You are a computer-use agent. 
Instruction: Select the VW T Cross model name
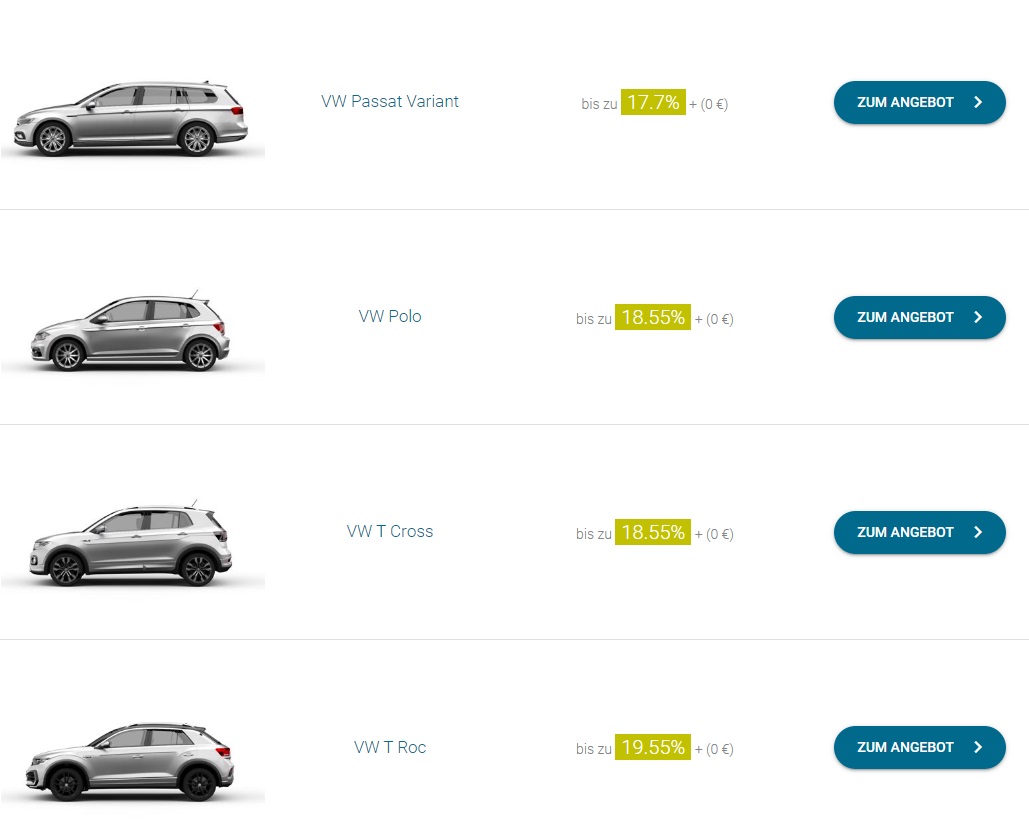[390, 531]
